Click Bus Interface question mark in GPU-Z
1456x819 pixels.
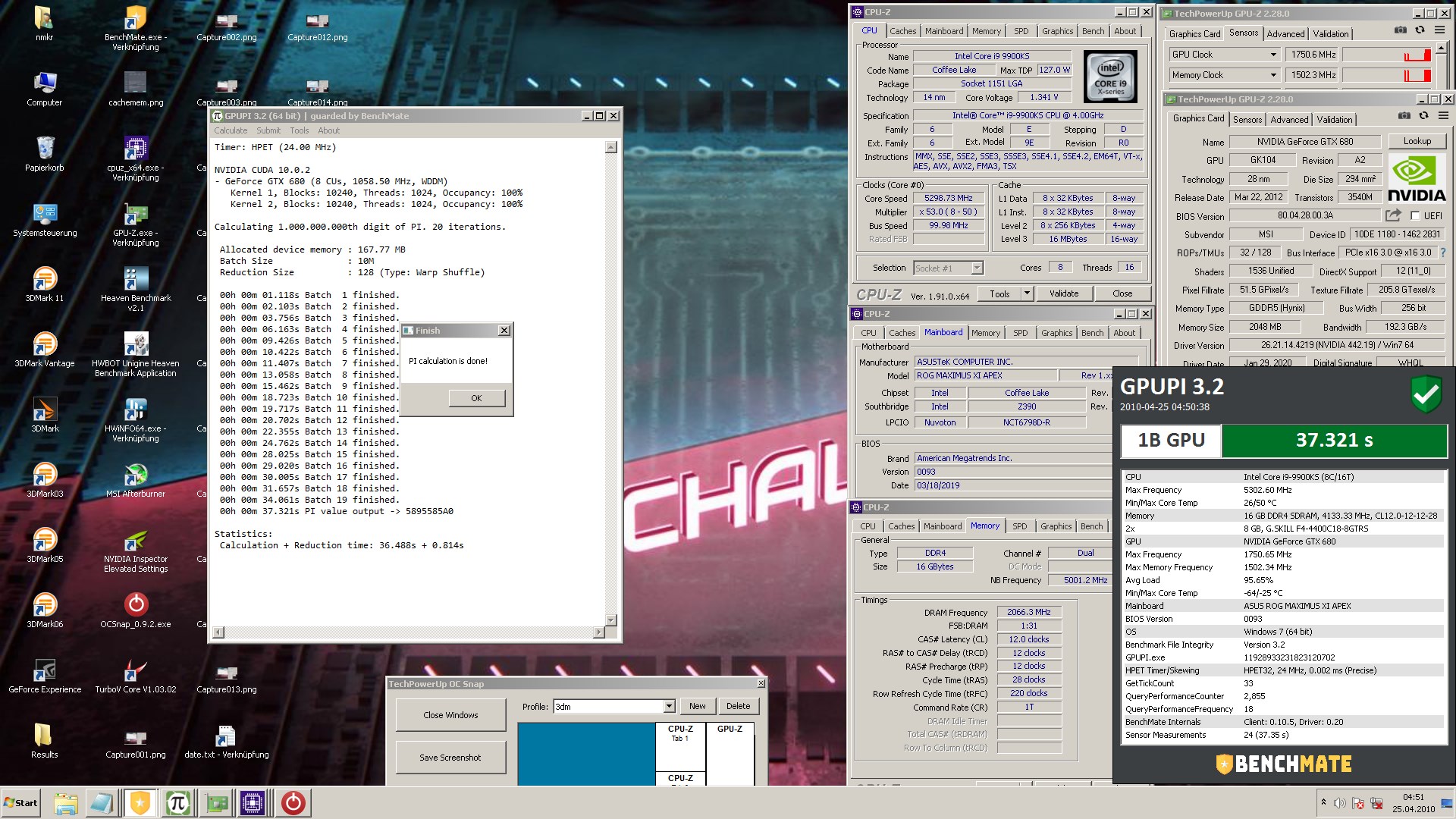click(x=1442, y=253)
